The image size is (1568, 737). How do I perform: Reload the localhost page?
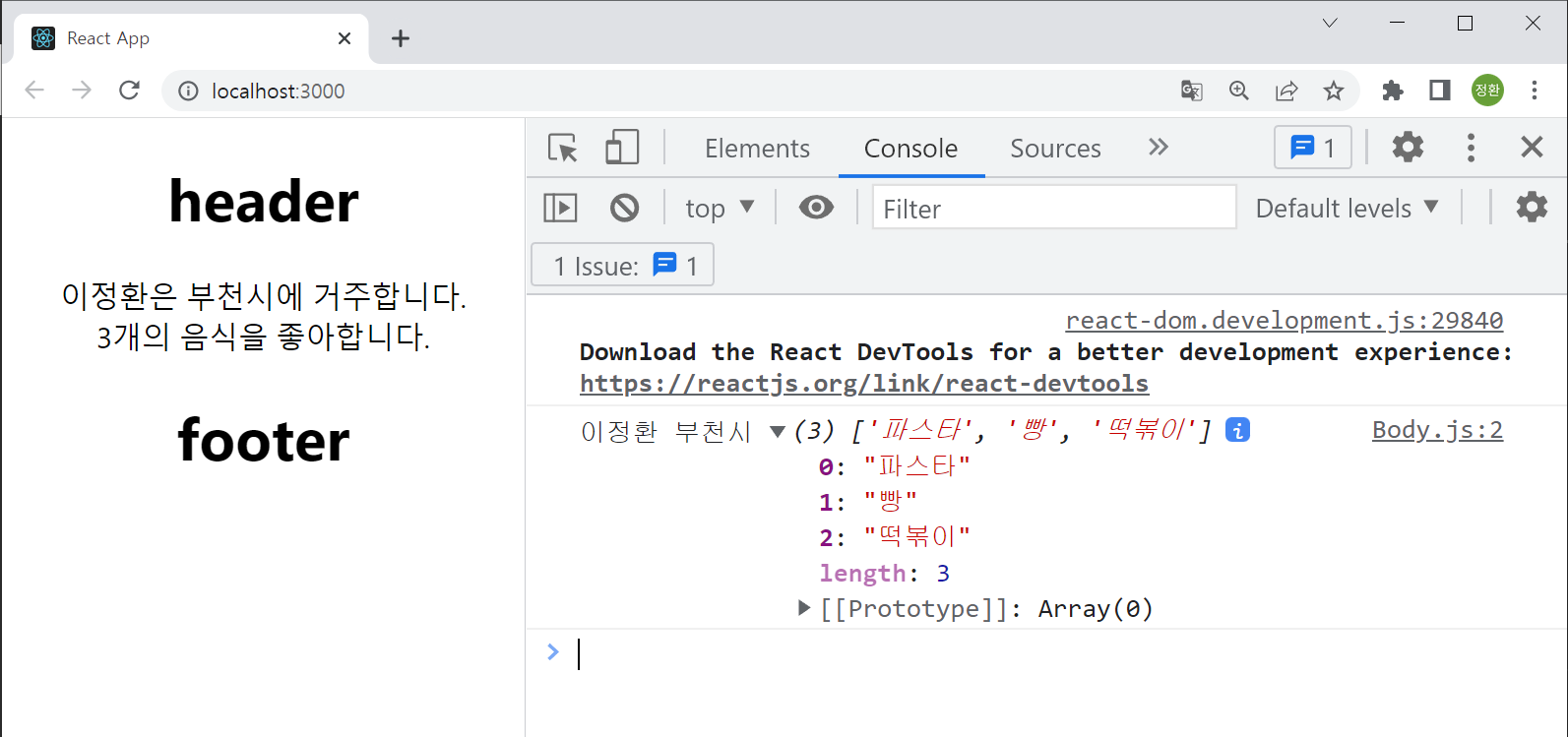(x=129, y=91)
